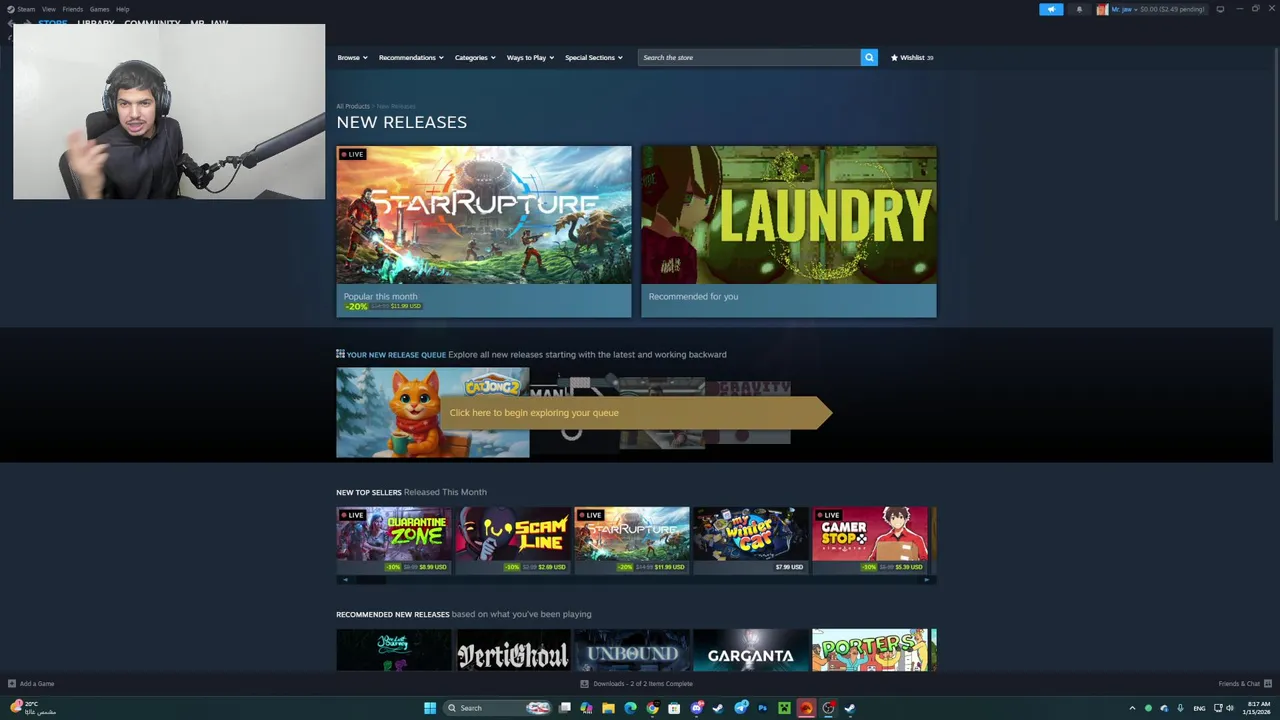
Task: Open the VertiGhoul recommended release
Action: [513, 650]
